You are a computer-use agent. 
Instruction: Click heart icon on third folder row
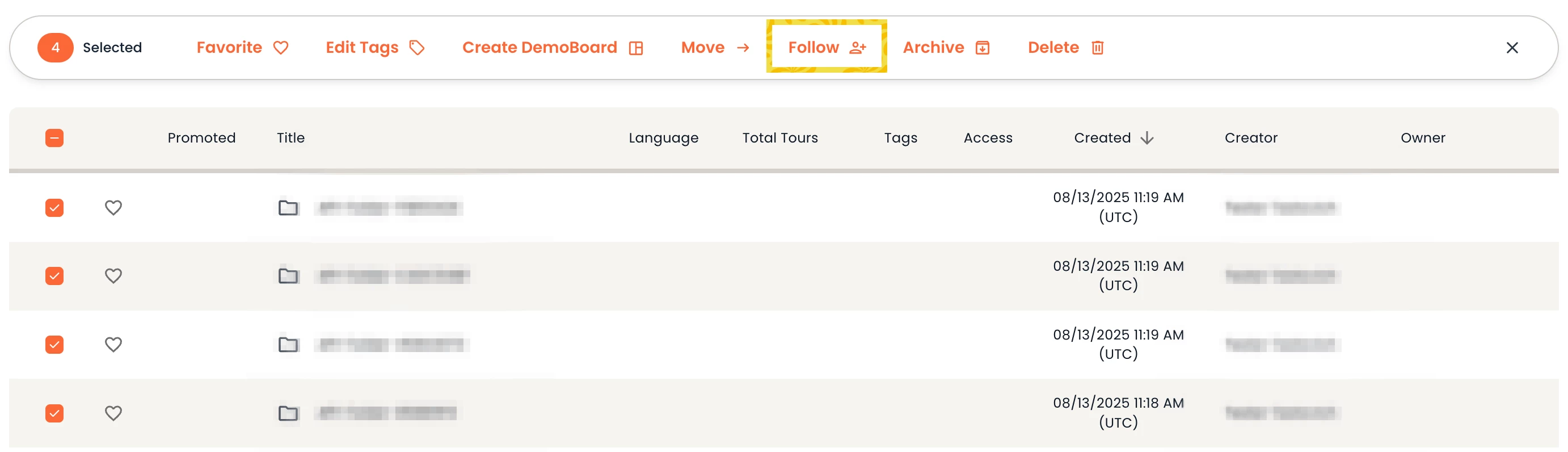coord(113,345)
